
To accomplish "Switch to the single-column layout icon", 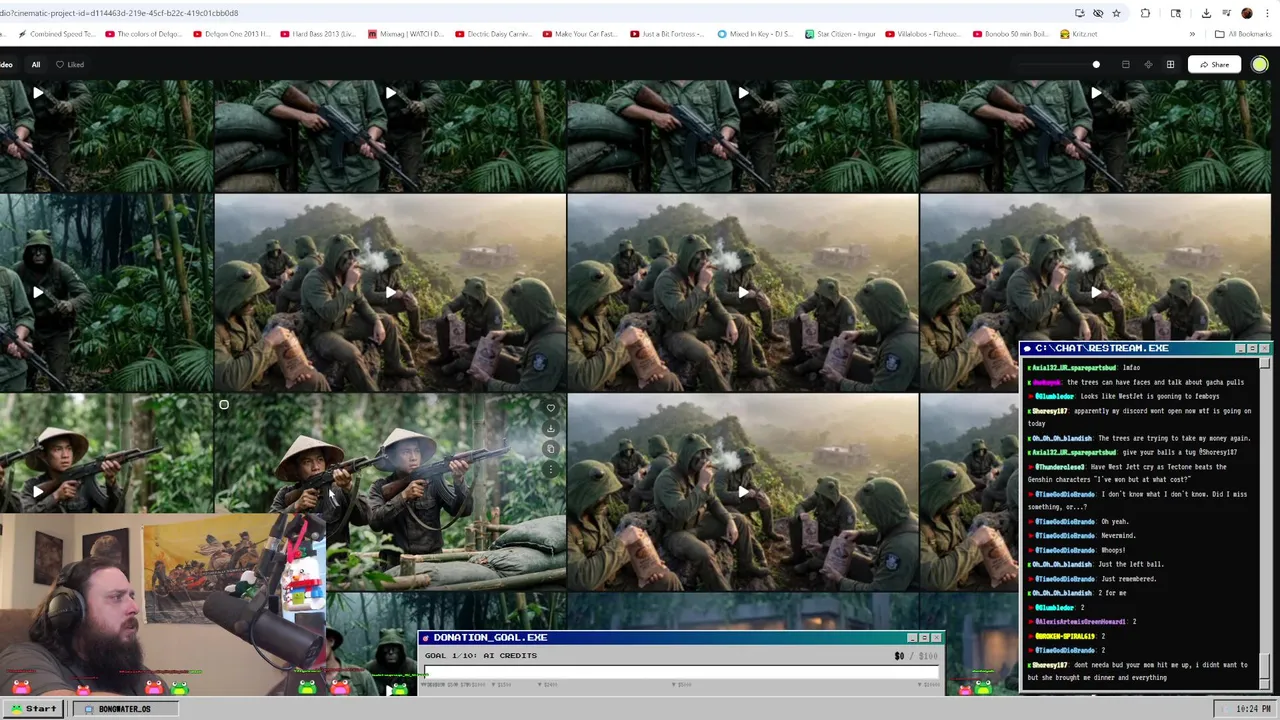I will 1125,65.
